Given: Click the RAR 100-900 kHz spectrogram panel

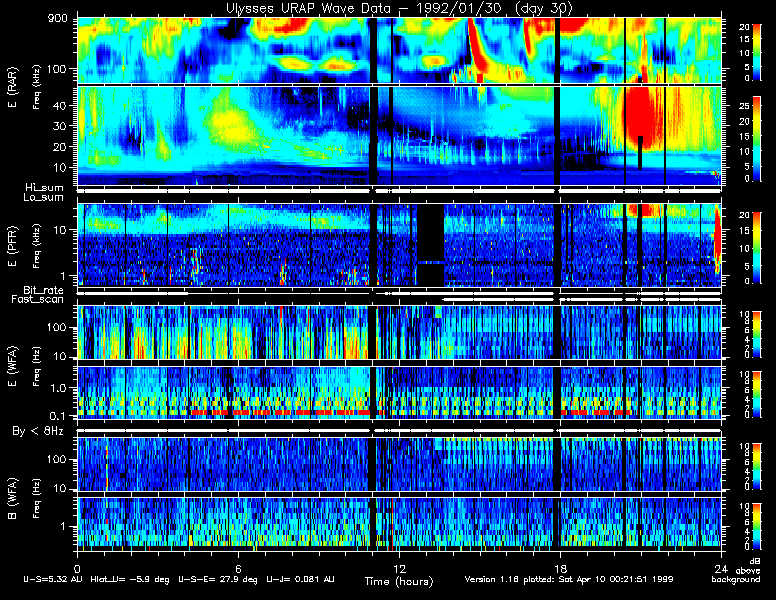Looking at the screenshot, I should [399, 50].
